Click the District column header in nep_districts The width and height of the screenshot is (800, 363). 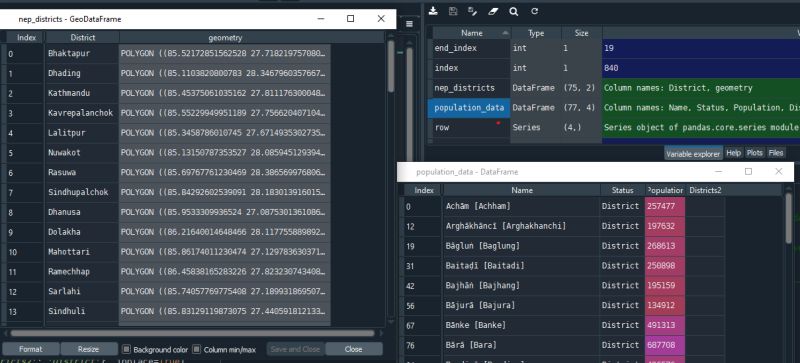[x=83, y=37]
